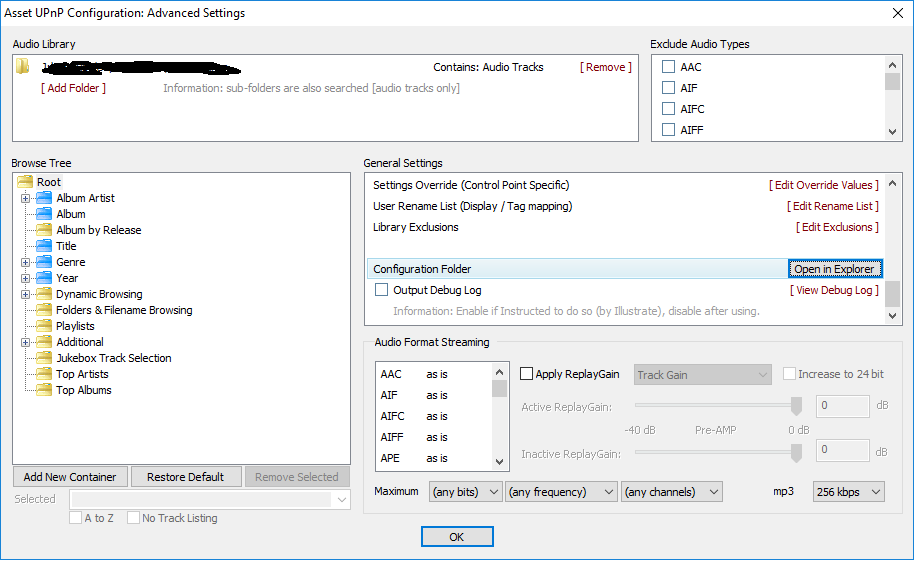917x562 pixels.
Task: Expand the Year tree node
Action: pos(26,278)
